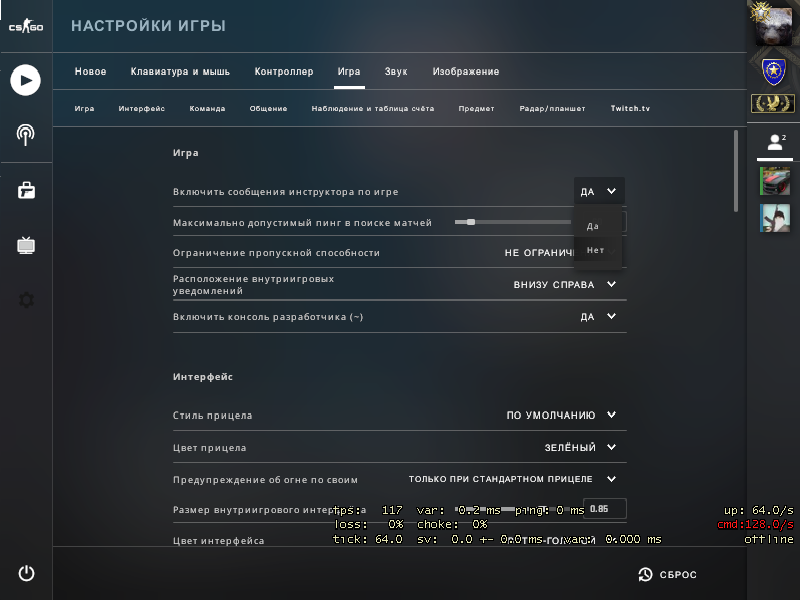This screenshot has width=800, height=600.
Task: Jump to Общение subsection link
Action: pos(268,108)
